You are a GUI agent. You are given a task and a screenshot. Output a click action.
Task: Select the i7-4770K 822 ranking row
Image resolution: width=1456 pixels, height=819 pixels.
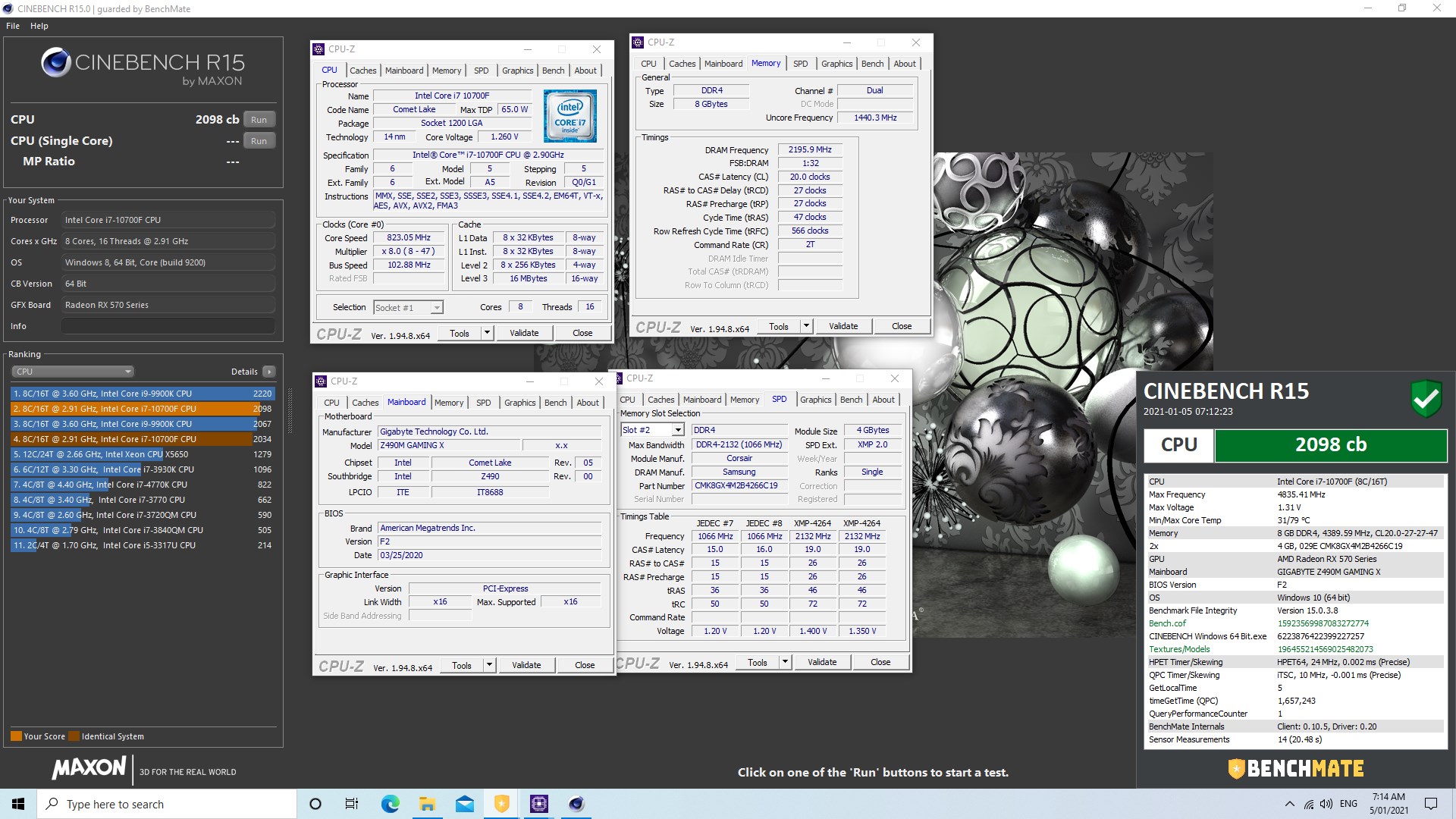click(142, 485)
